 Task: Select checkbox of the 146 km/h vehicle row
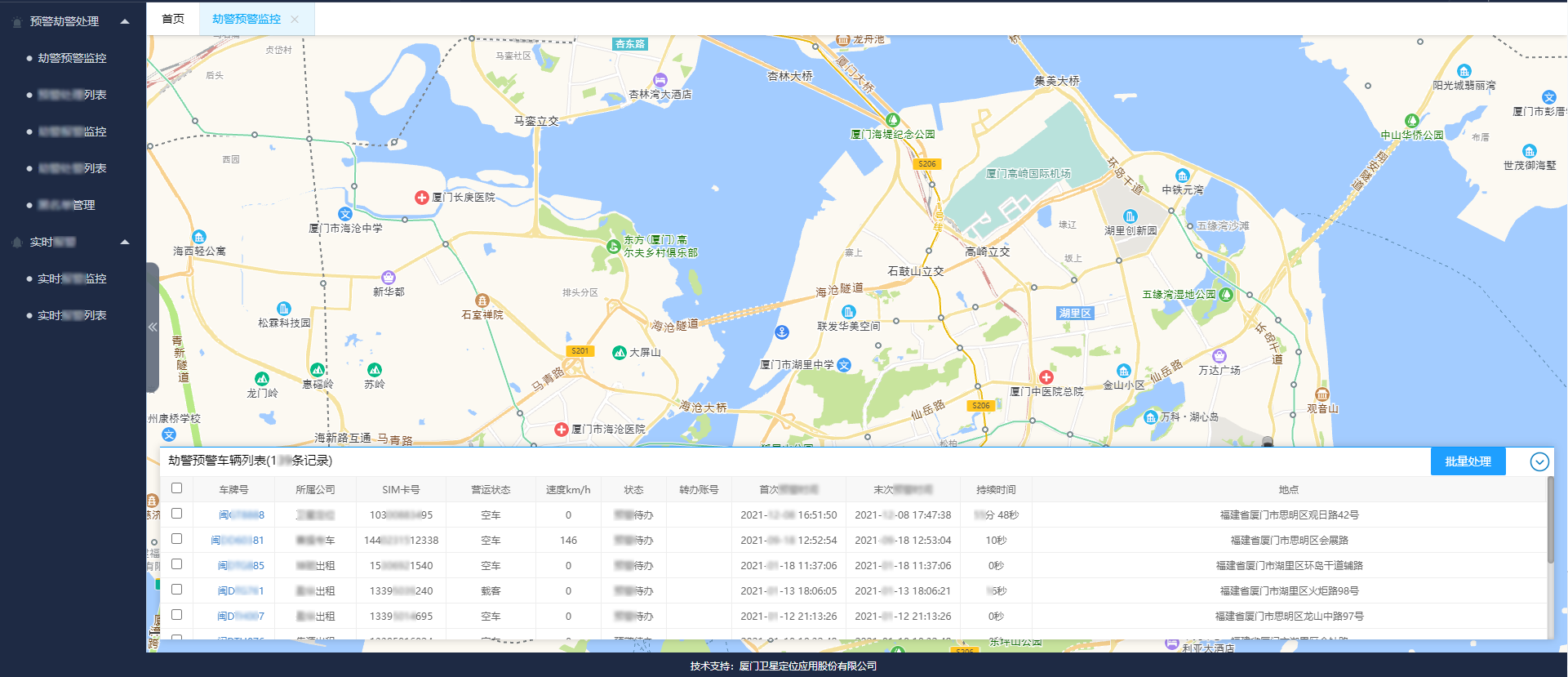point(176,539)
